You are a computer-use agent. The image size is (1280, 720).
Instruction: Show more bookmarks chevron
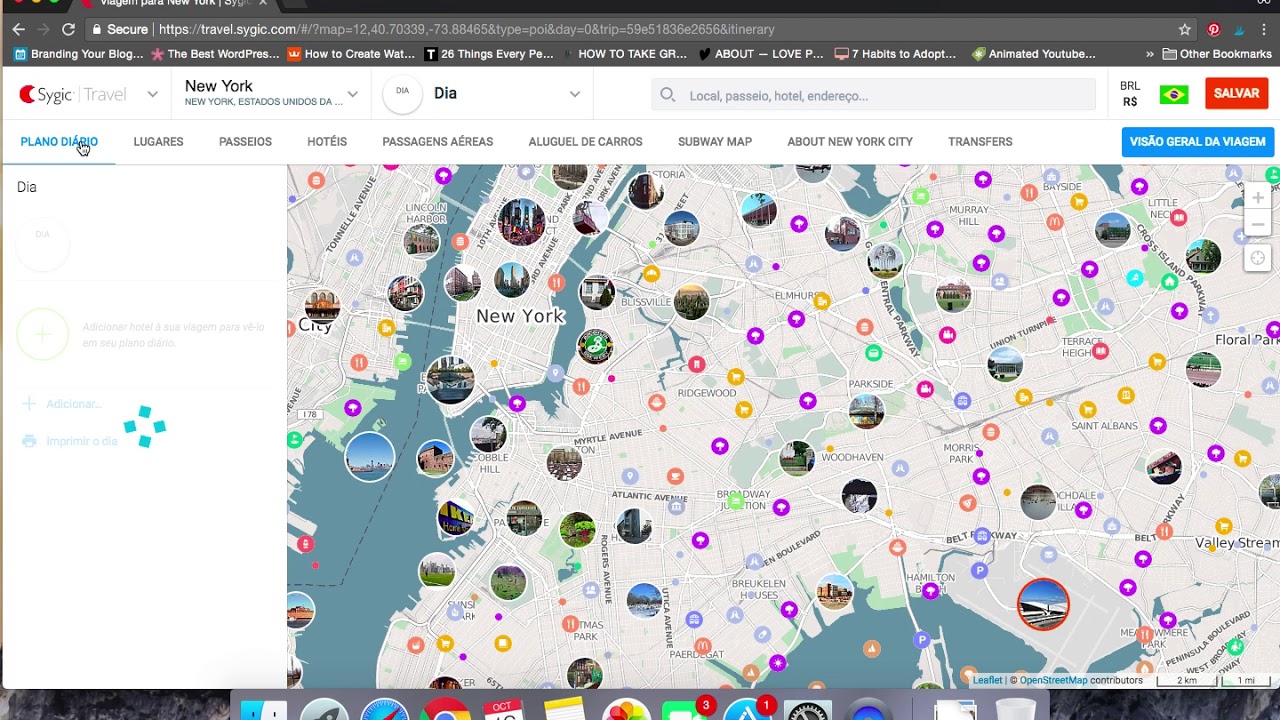click(1150, 54)
